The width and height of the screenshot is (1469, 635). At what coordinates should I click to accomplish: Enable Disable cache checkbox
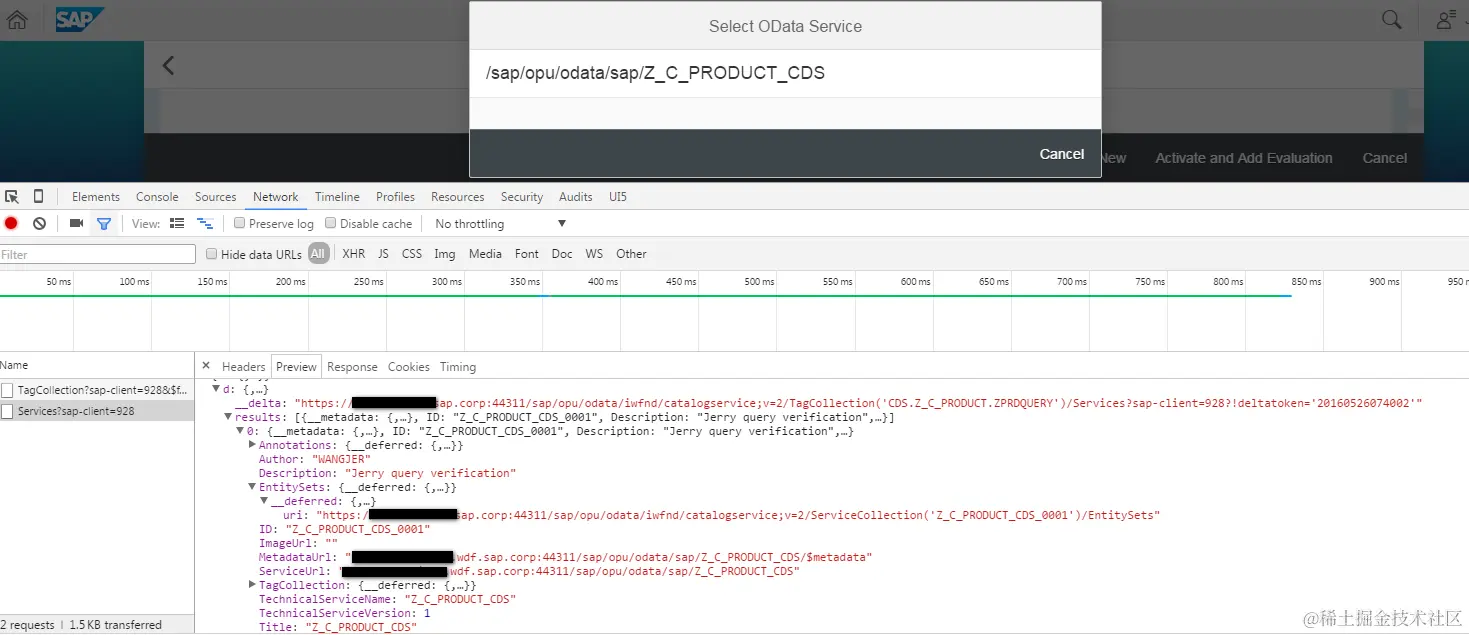coord(330,223)
